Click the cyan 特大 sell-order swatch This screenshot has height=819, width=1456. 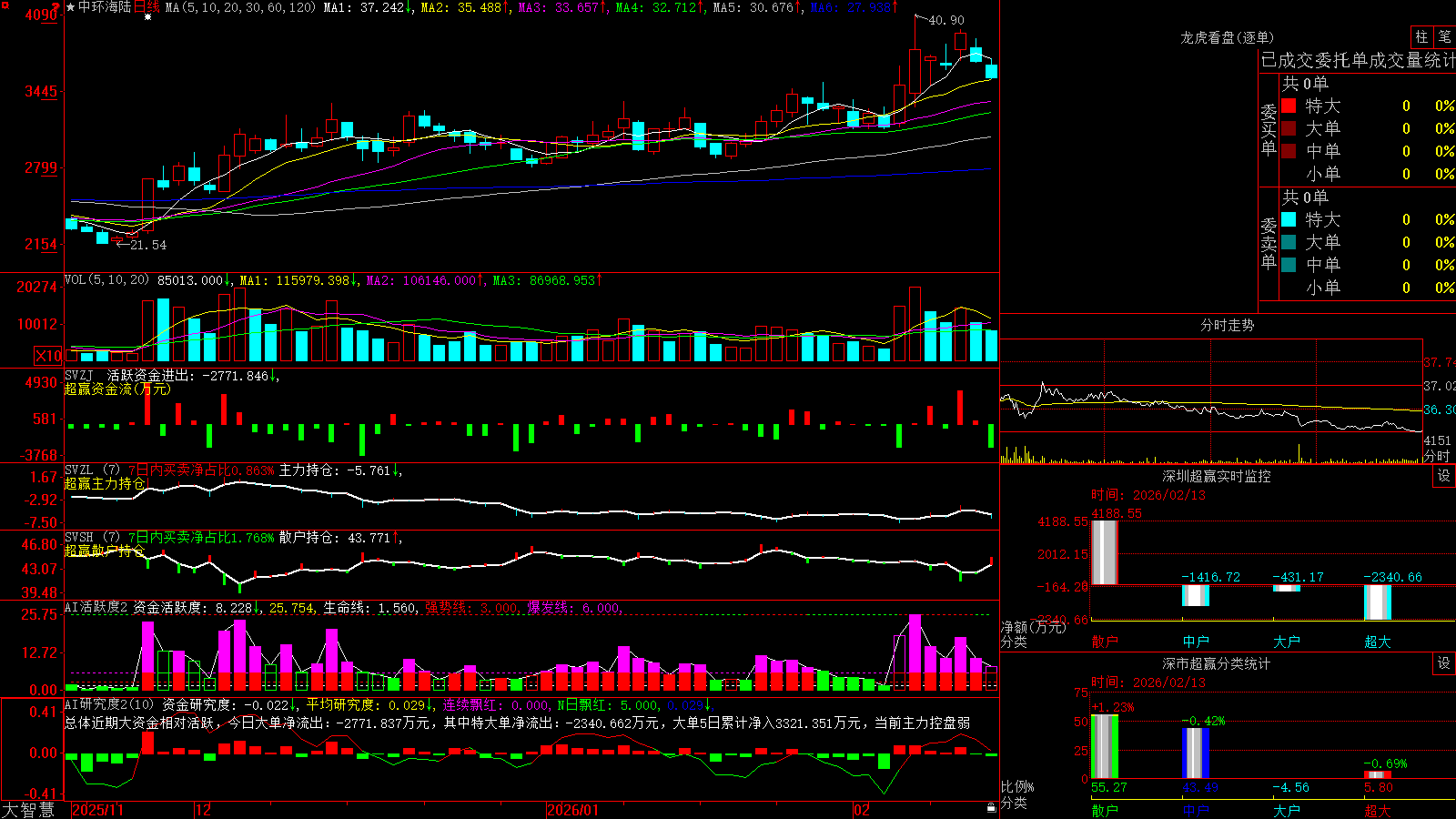pyautogui.click(x=1289, y=219)
